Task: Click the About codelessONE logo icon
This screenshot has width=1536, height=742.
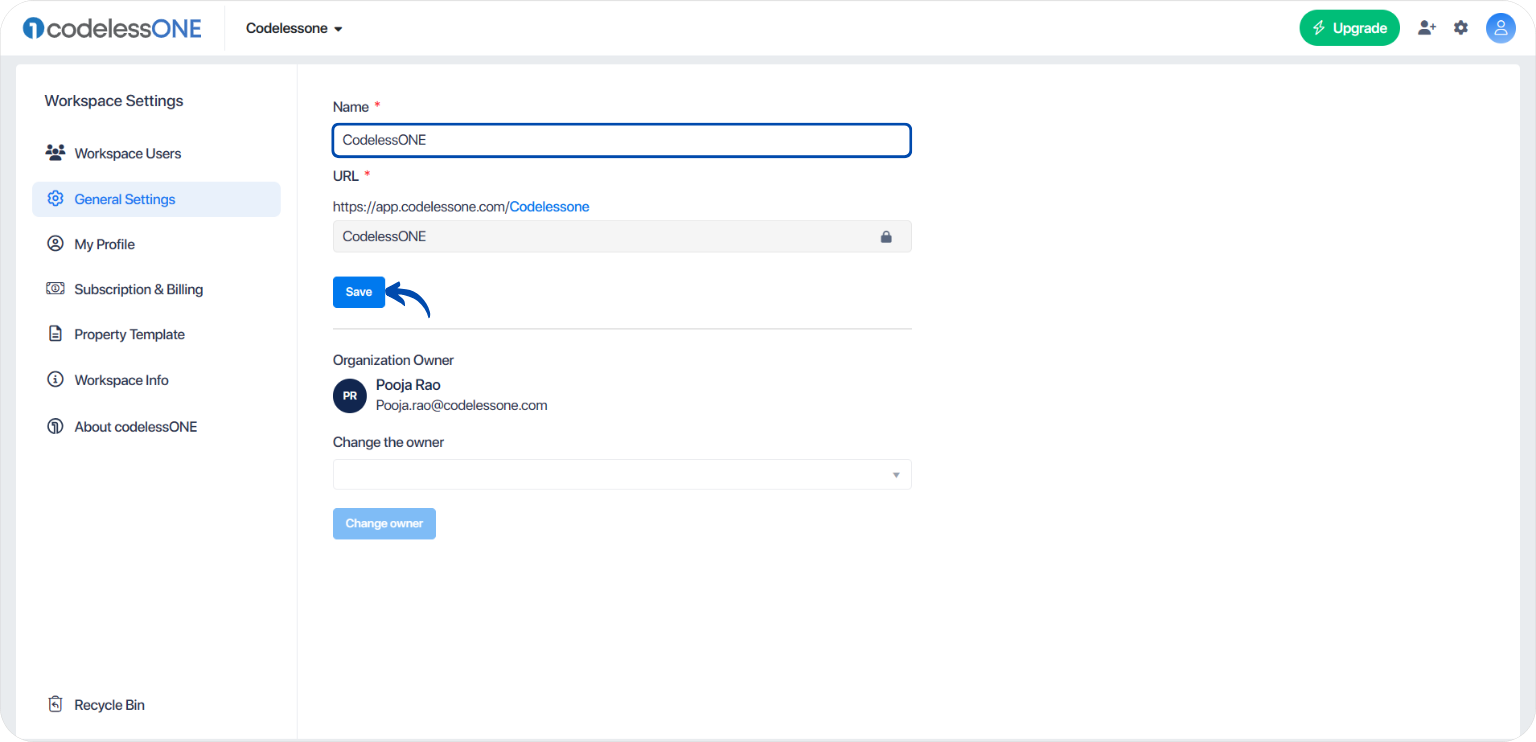Action: tap(56, 426)
